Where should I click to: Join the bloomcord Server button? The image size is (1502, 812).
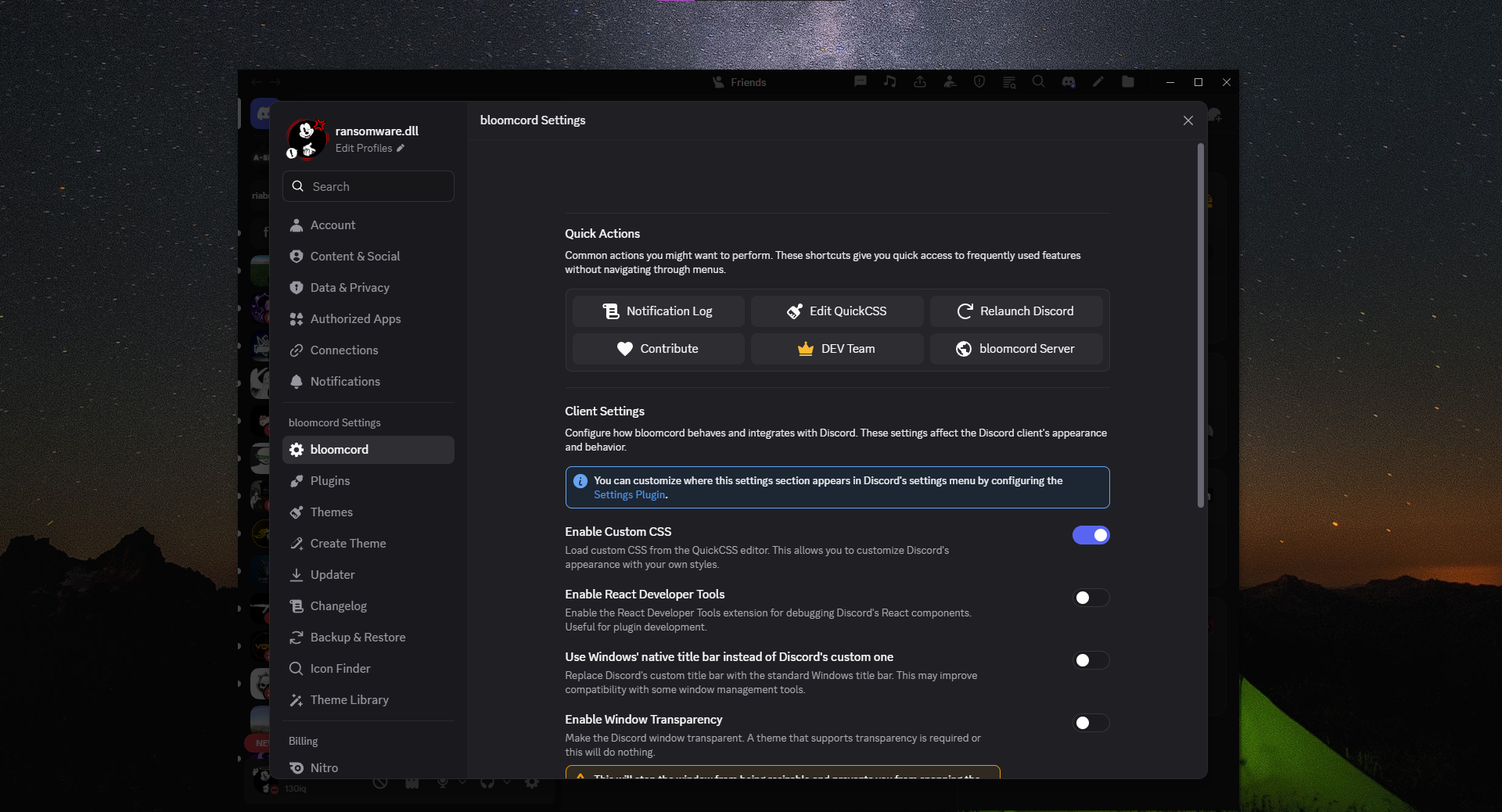tap(1016, 349)
